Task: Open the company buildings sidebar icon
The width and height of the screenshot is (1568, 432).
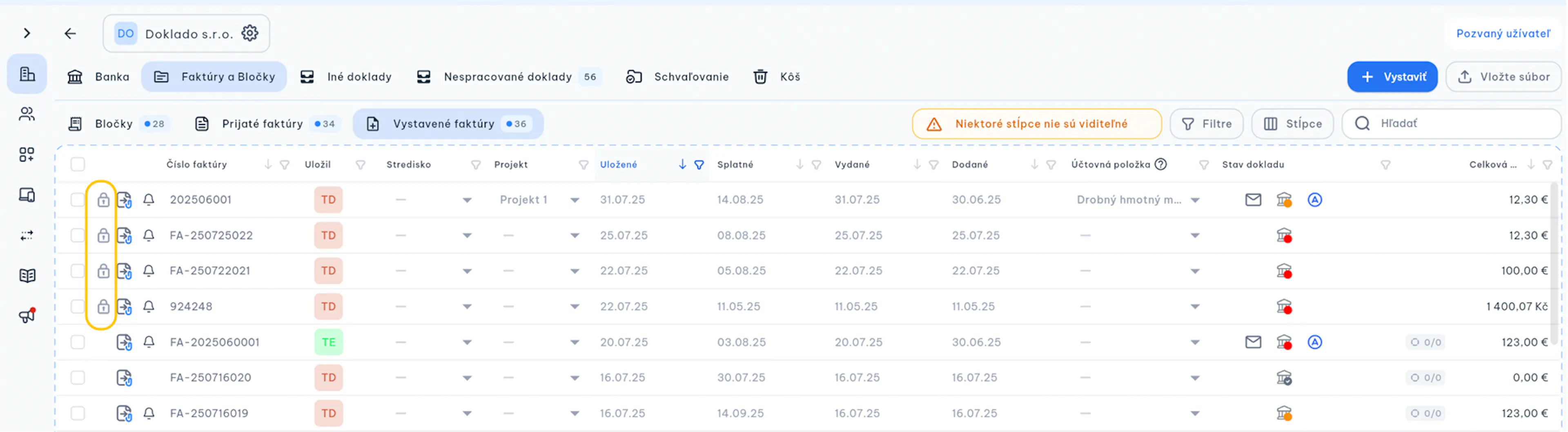Action: 27,74
